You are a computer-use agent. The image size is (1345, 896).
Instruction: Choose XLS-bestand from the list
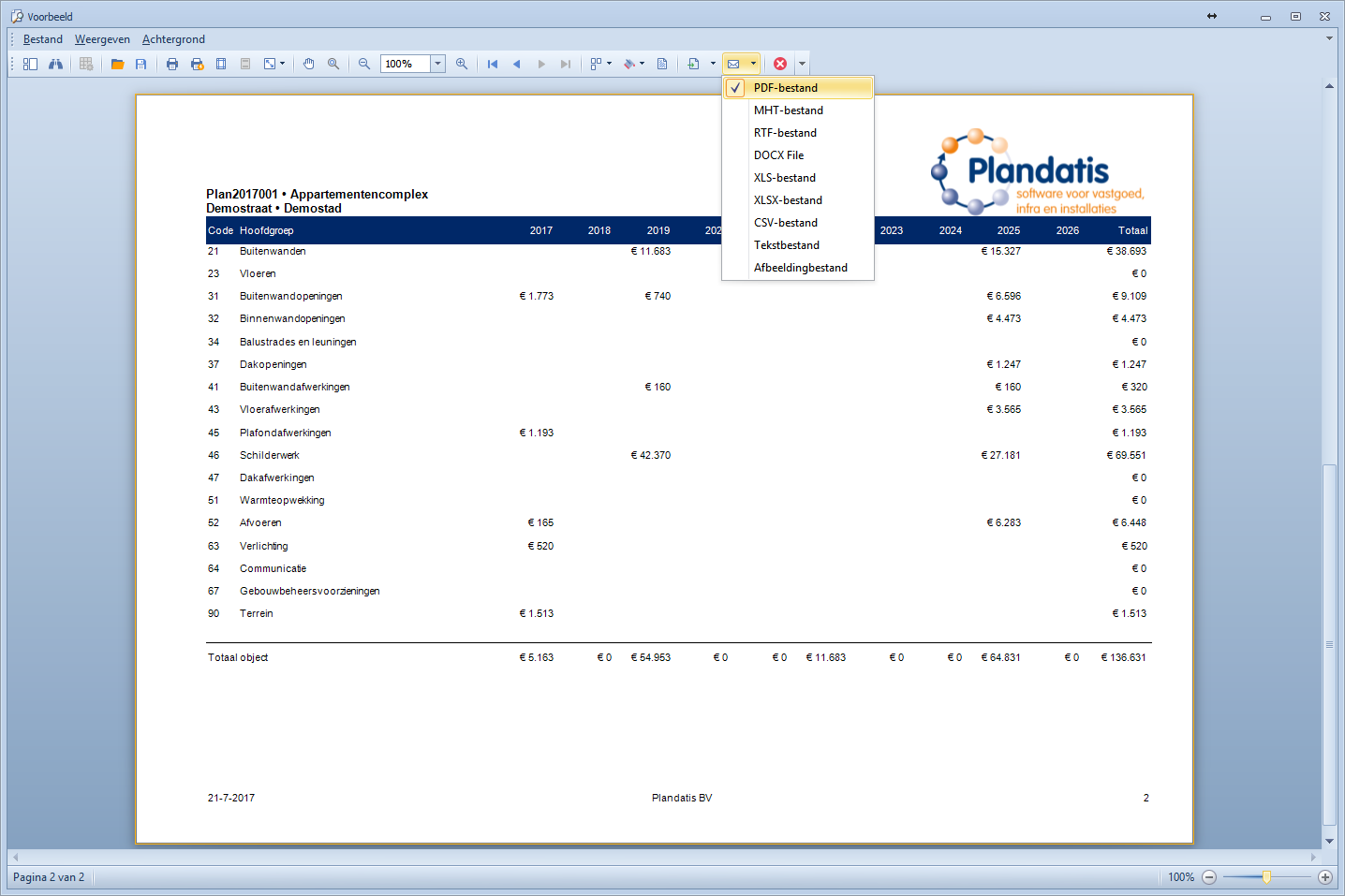pos(798,178)
